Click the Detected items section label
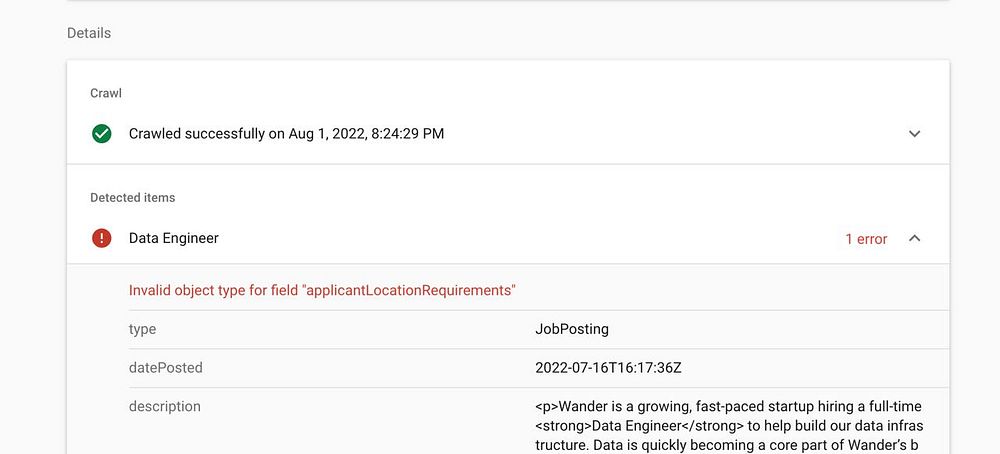The image size is (1000, 454). click(132, 198)
